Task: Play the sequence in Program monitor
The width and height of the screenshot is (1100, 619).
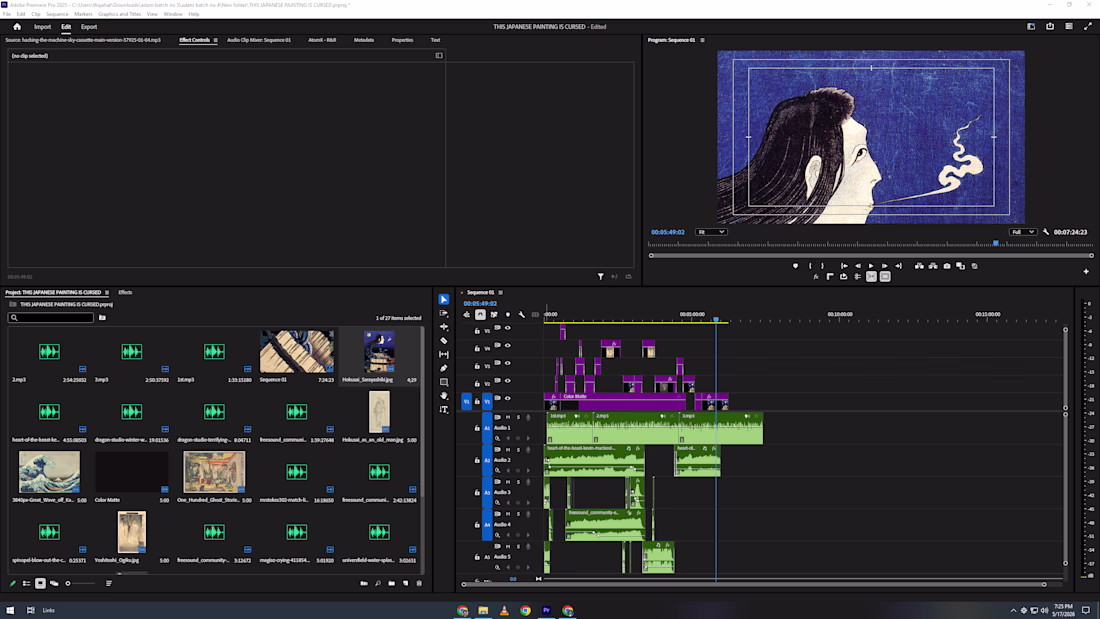Action: coord(871,266)
